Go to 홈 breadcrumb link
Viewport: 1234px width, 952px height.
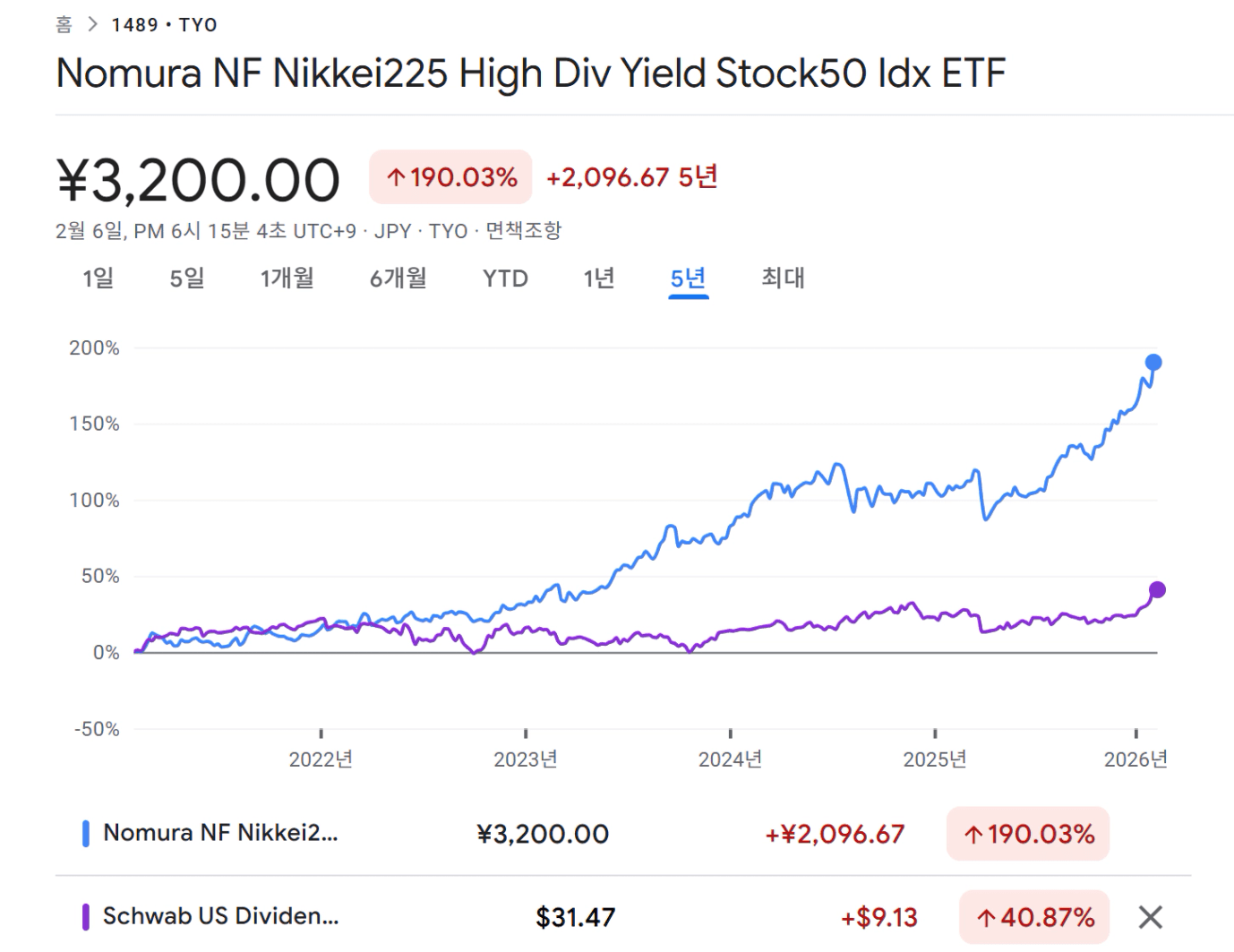(x=64, y=24)
